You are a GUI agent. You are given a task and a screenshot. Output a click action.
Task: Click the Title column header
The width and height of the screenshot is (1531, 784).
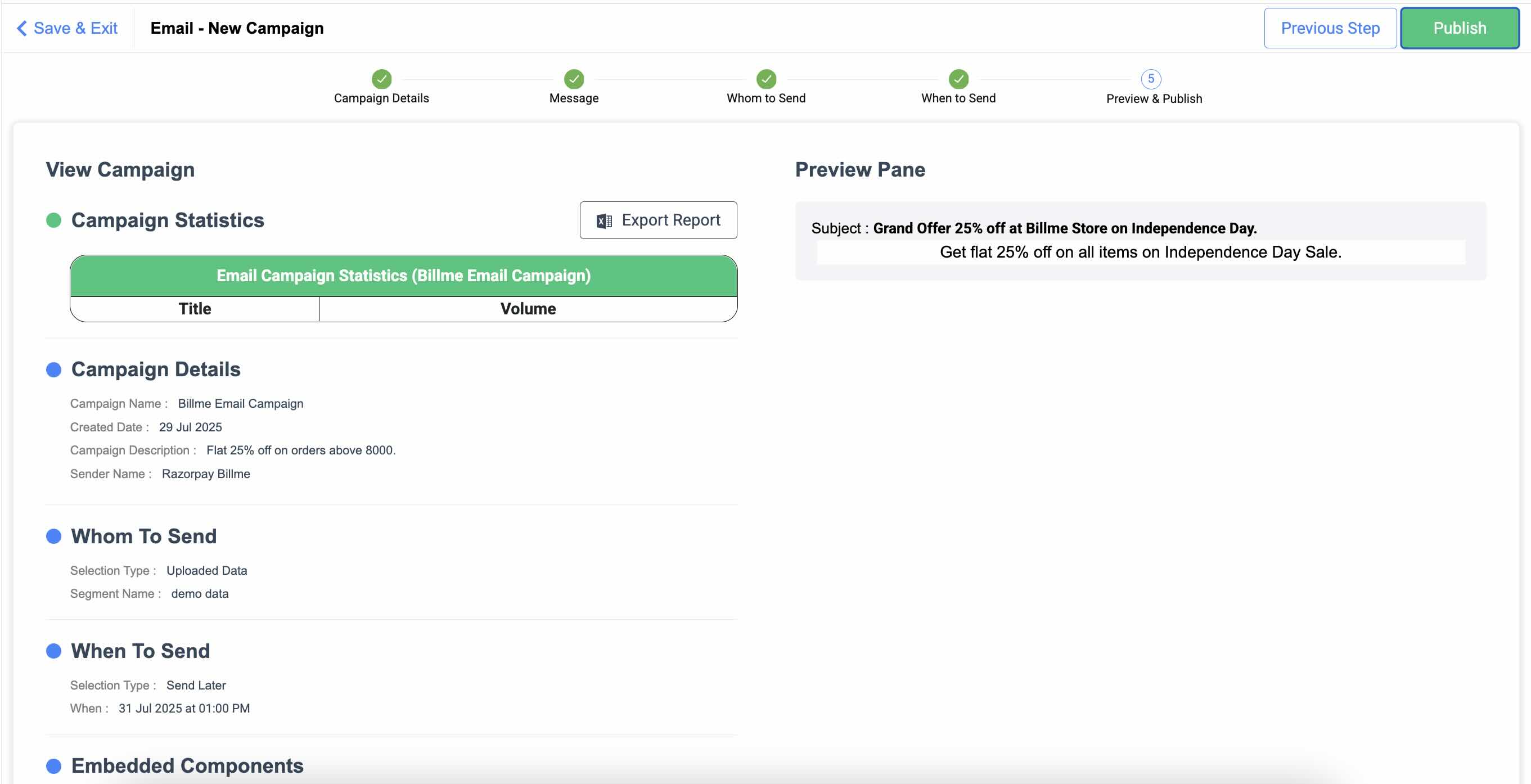pos(195,309)
